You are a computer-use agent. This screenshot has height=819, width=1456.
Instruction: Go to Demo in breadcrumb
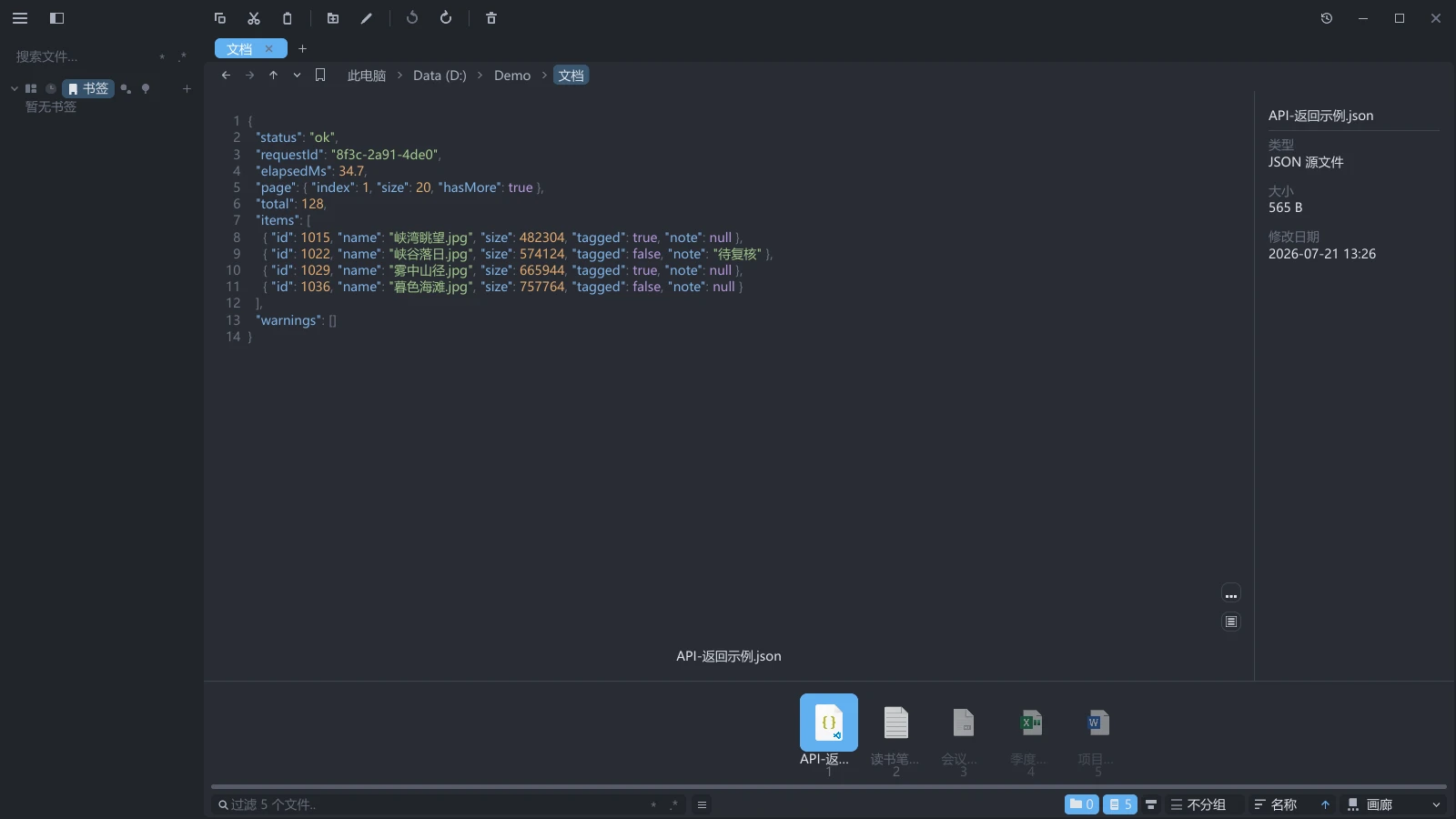pyautogui.click(x=512, y=76)
